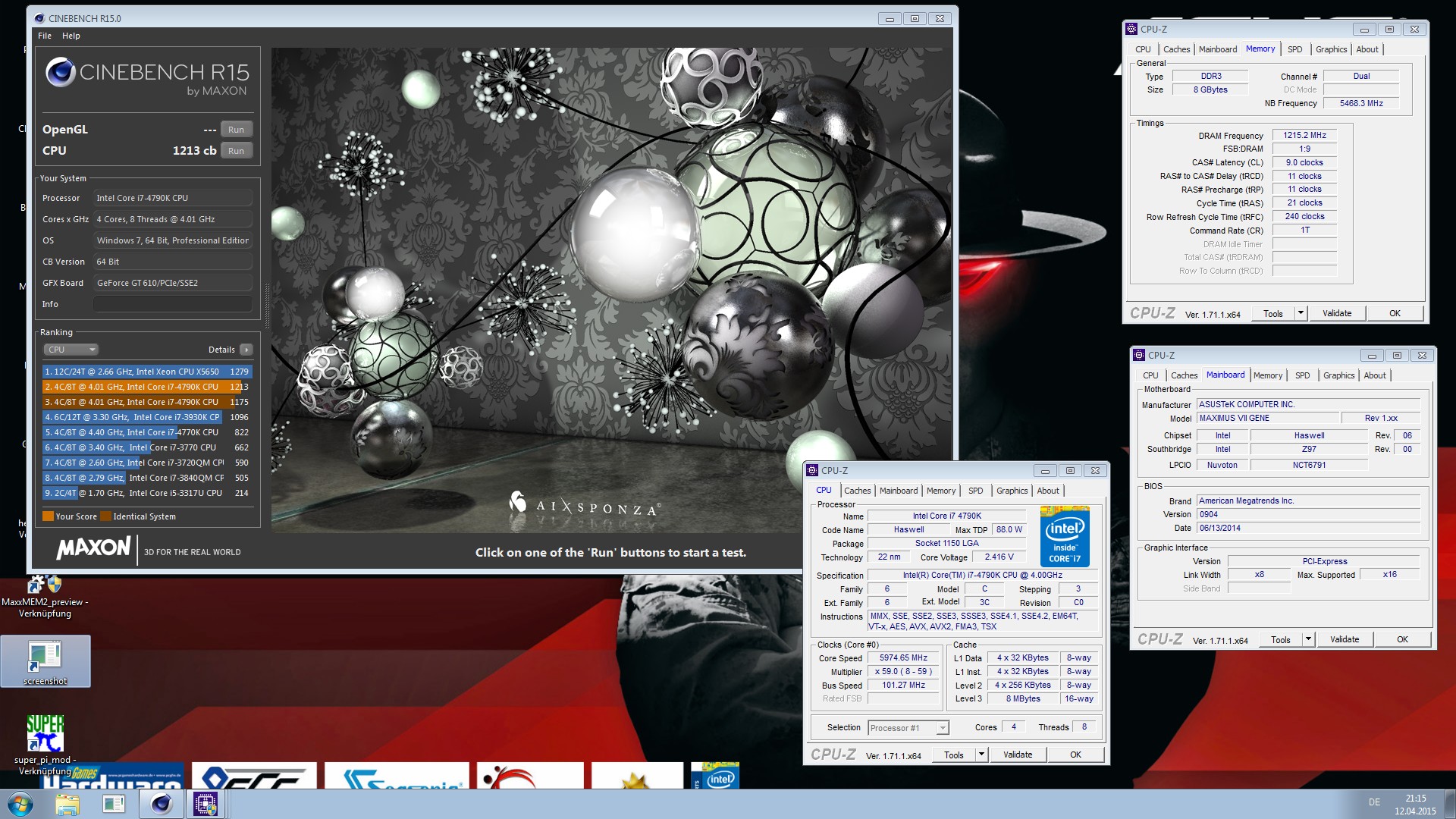Click the BIOS Version value 0904

click(1308, 515)
